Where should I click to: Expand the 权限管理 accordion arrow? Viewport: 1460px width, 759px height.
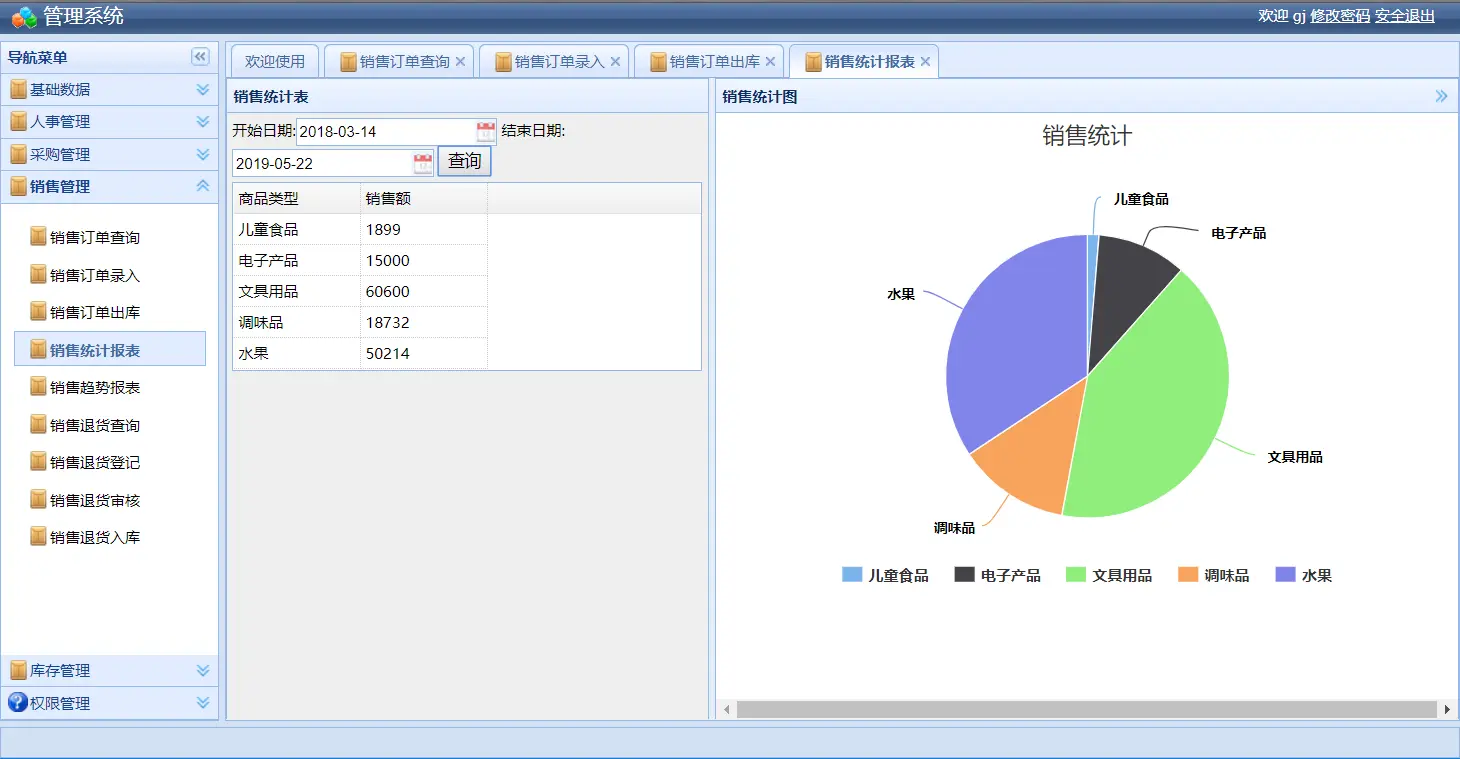[203, 703]
